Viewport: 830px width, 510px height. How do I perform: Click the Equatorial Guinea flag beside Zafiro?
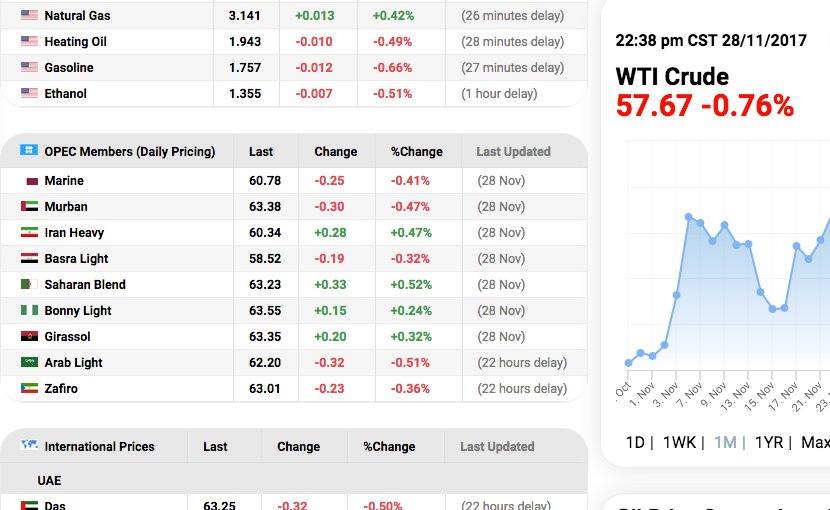tap(29, 388)
